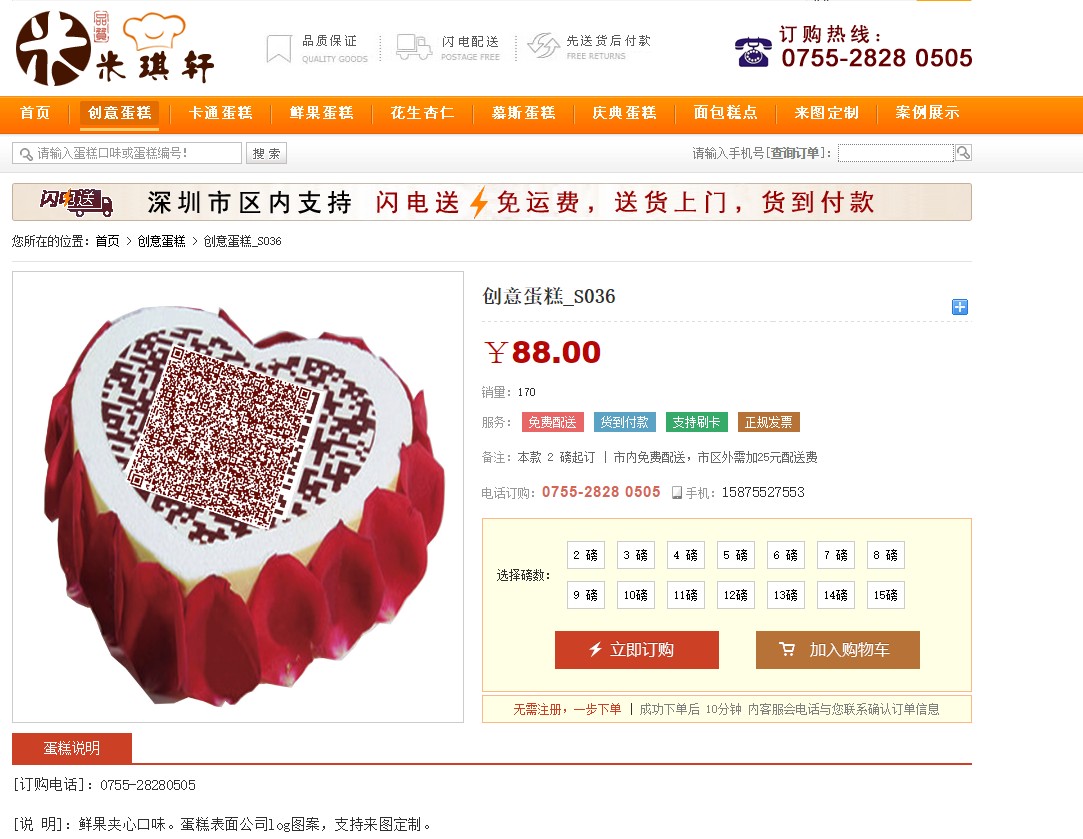Click the blue plus icon beside product title

coord(959,307)
